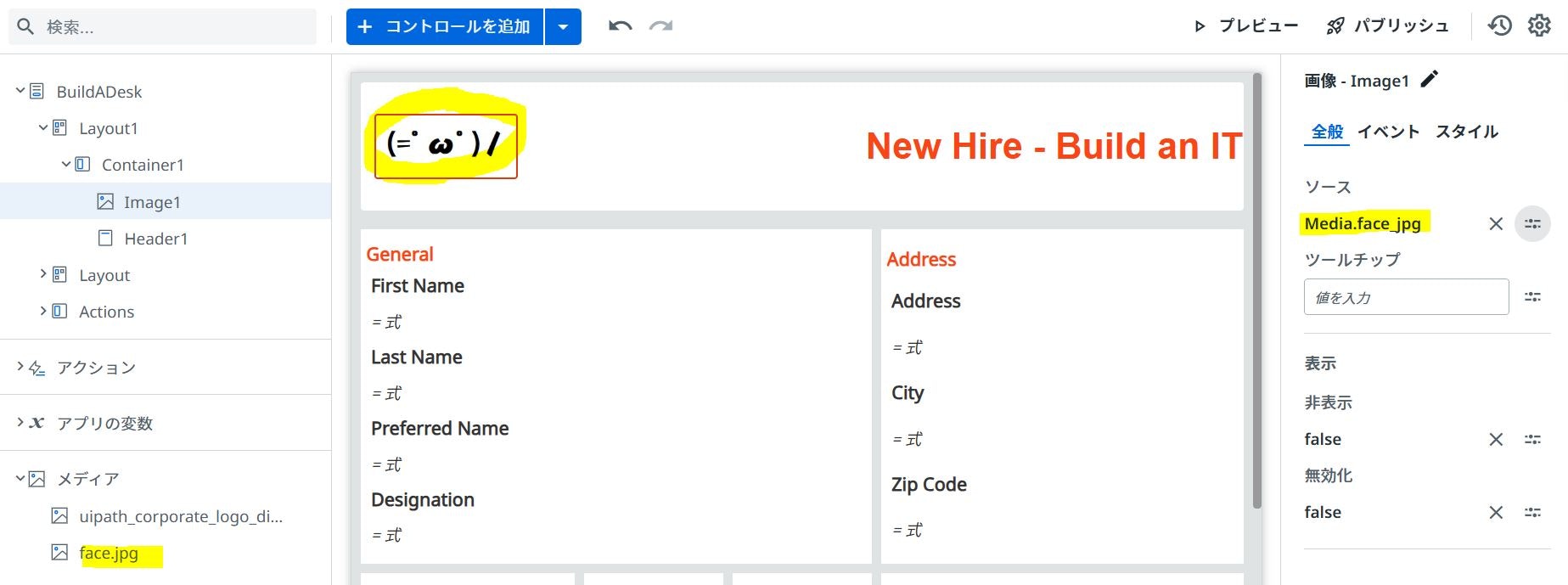Switch to the イベント tab
Image resolution: width=1568 pixels, height=585 pixels.
(x=1388, y=132)
